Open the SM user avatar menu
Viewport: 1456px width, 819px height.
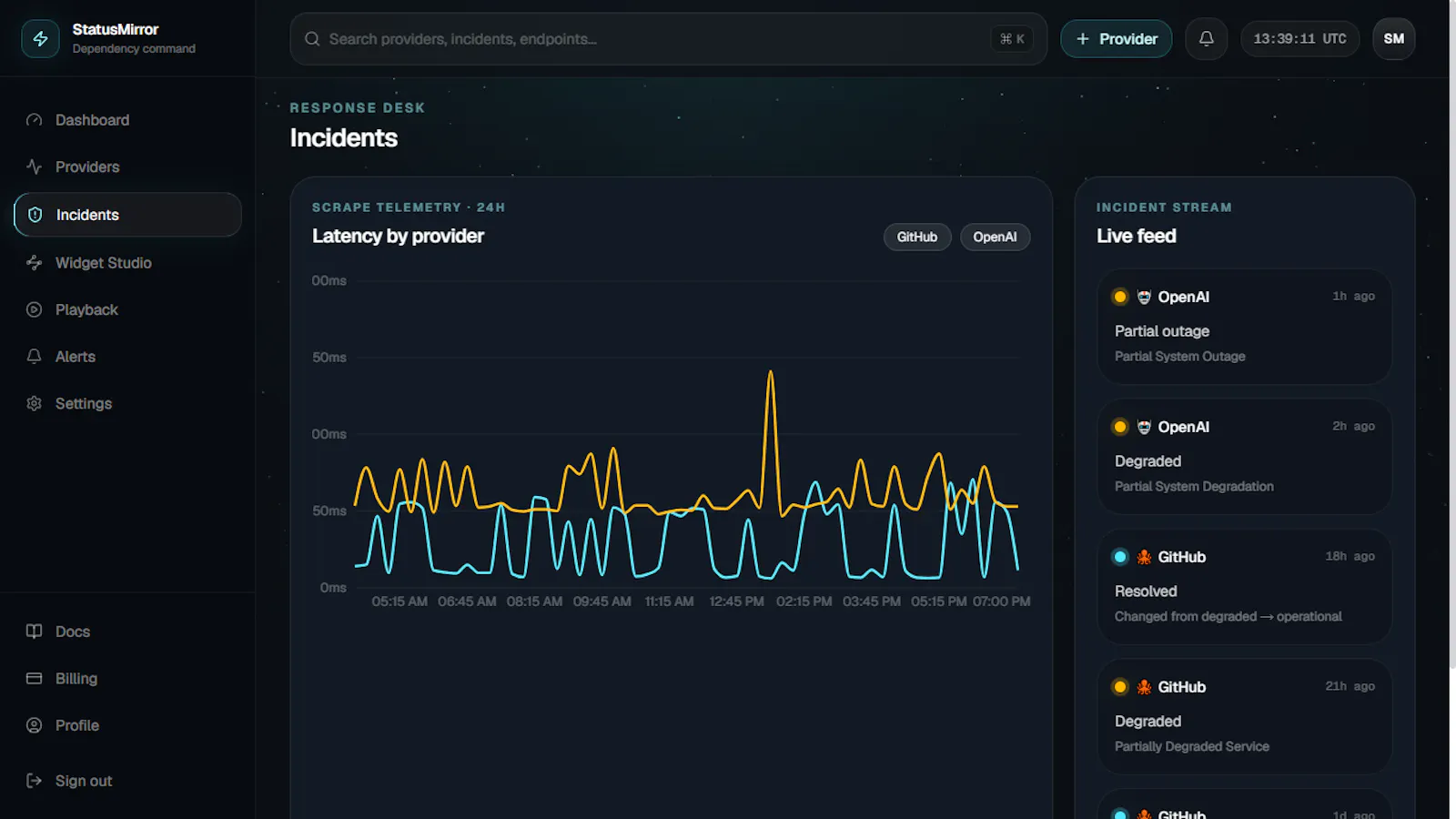pos(1393,39)
